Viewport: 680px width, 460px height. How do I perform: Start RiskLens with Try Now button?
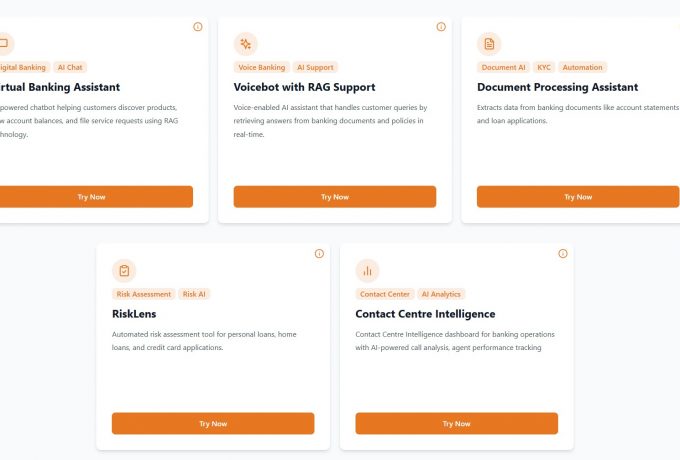pyautogui.click(x=213, y=424)
